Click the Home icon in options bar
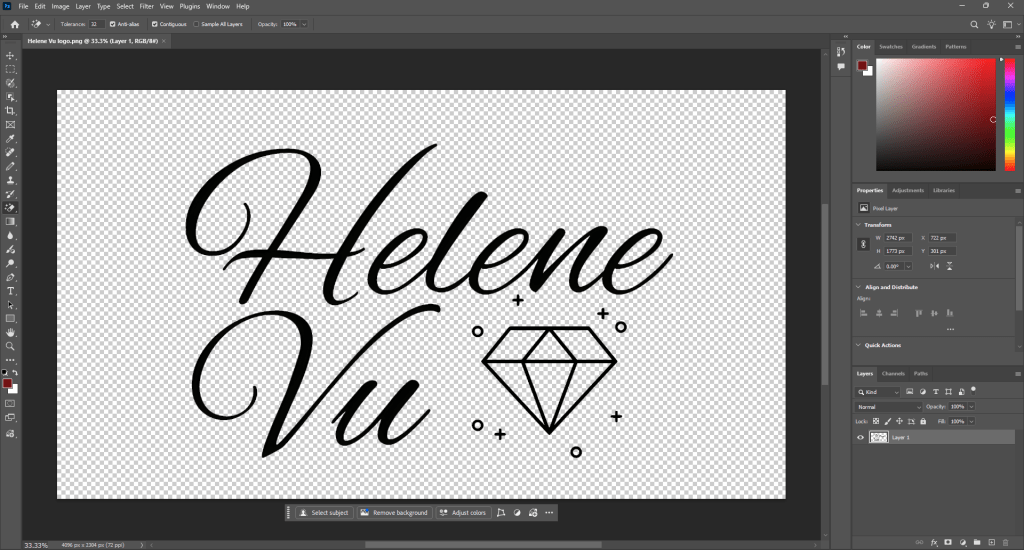This screenshot has height=550, width=1024. click(x=14, y=23)
